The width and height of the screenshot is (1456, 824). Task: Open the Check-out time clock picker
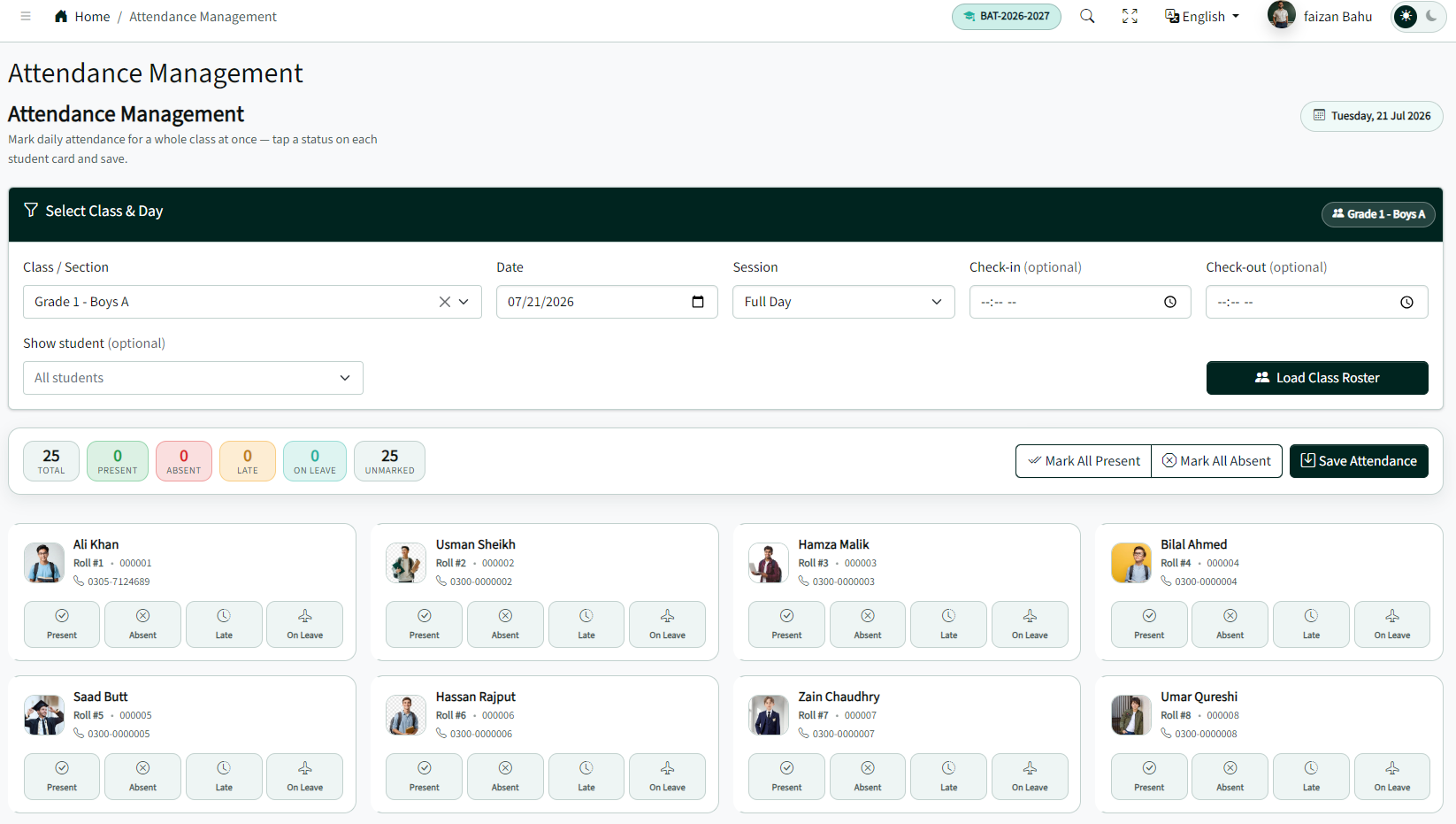point(1406,302)
